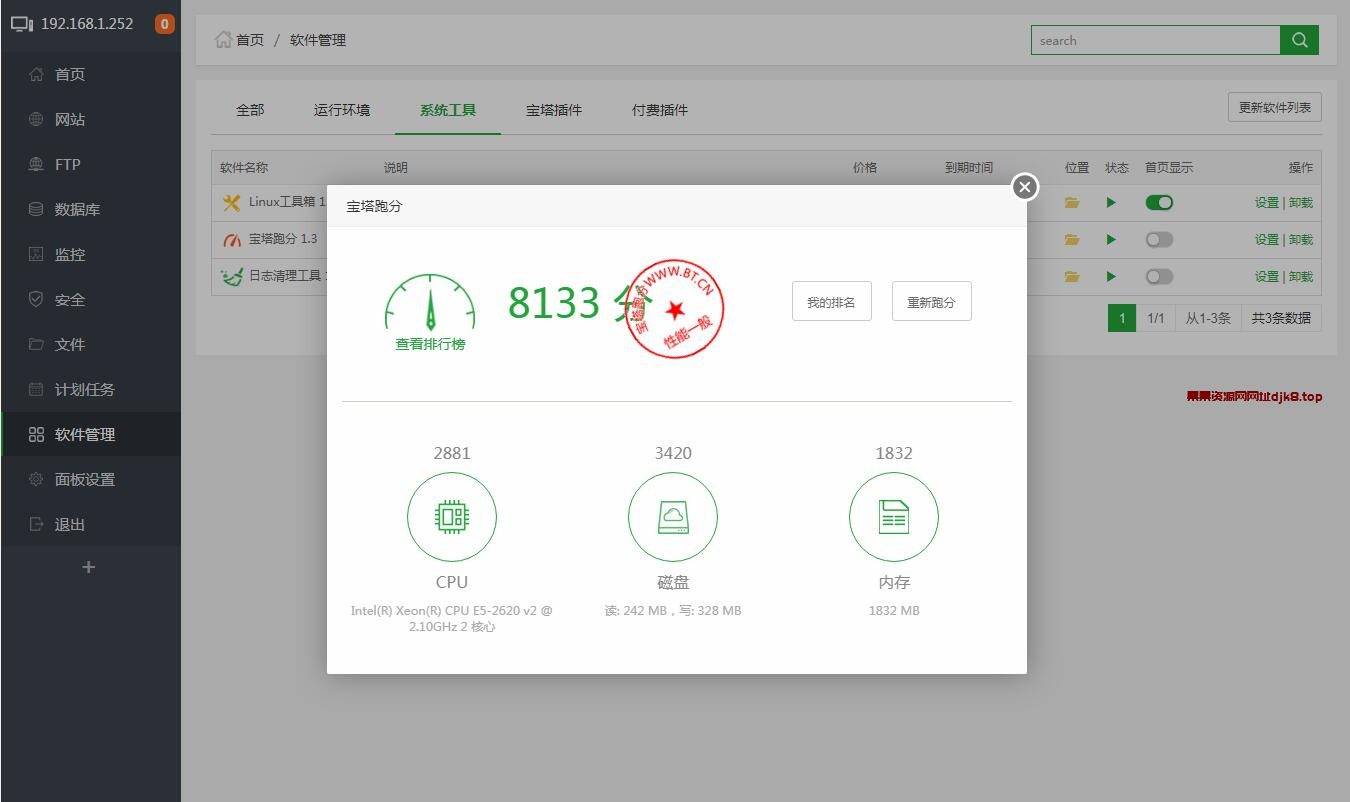The image size is (1350, 802).
Task: Start 日志清理工具 via its green play icon
Action: 1111,276
